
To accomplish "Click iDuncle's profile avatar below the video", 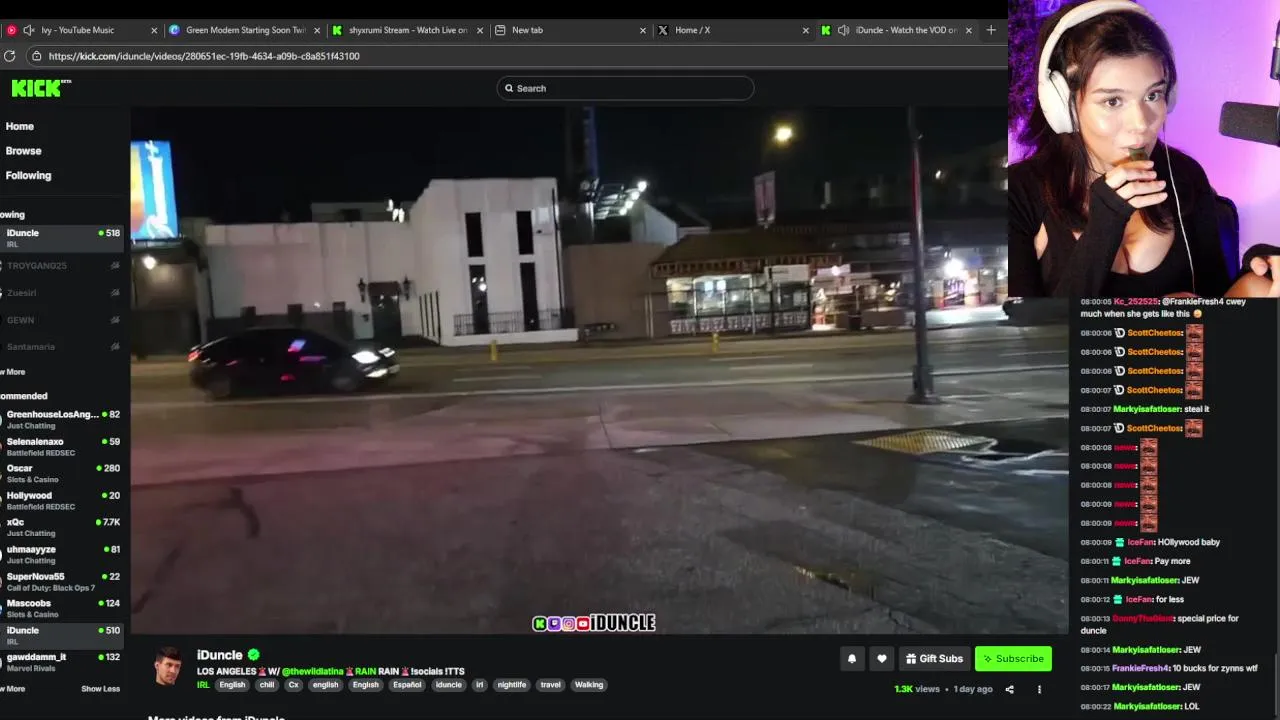I will point(168,667).
